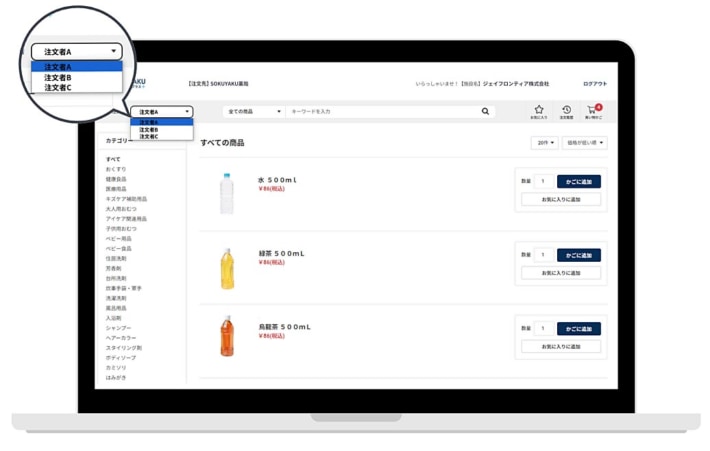The height and width of the screenshot is (451, 710).
Task: Open the 20件 items-per-page dropdown
Action: click(544, 143)
